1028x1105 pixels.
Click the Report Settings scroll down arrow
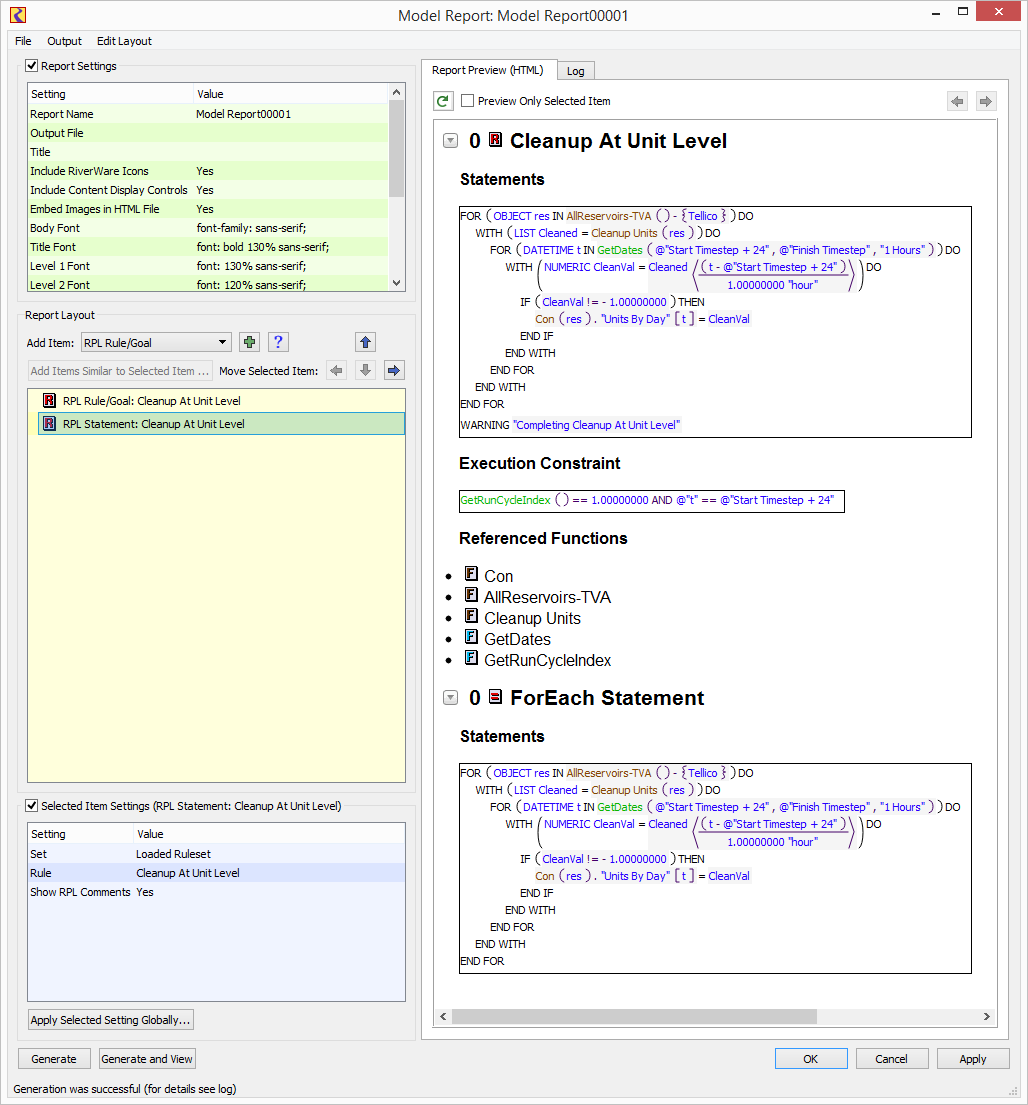[x=397, y=283]
